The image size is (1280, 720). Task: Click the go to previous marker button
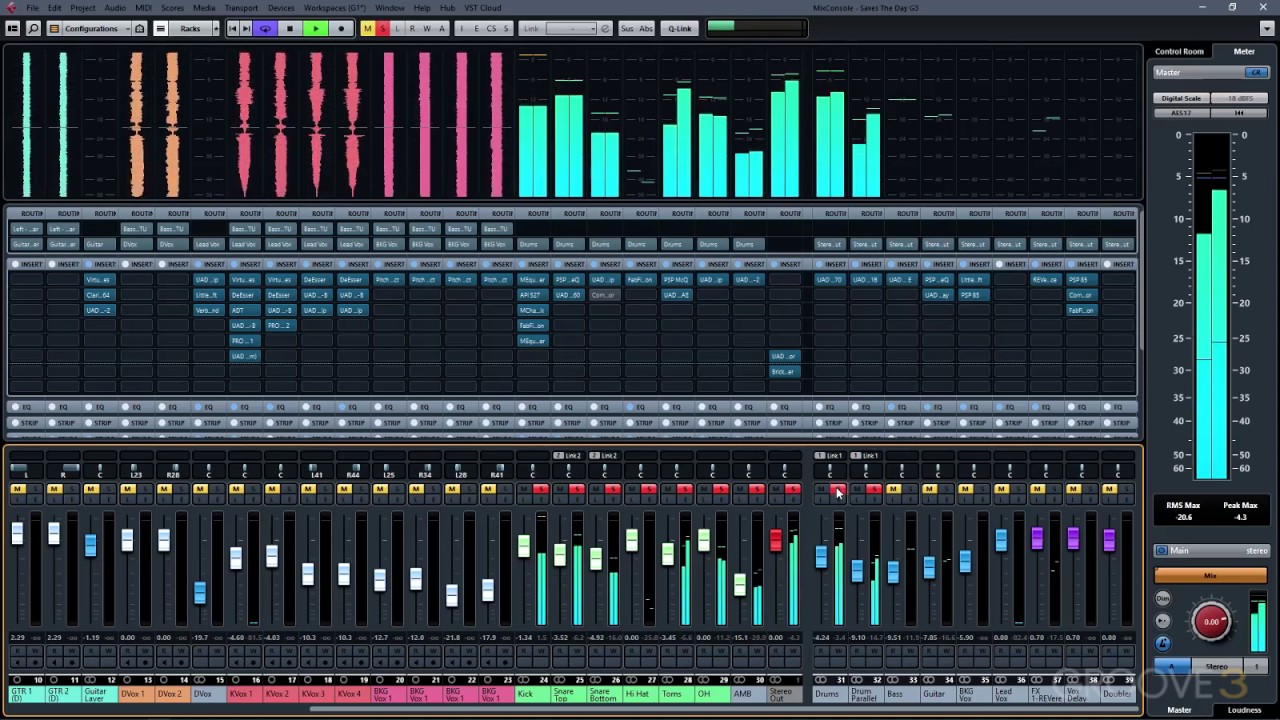(x=232, y=28)
